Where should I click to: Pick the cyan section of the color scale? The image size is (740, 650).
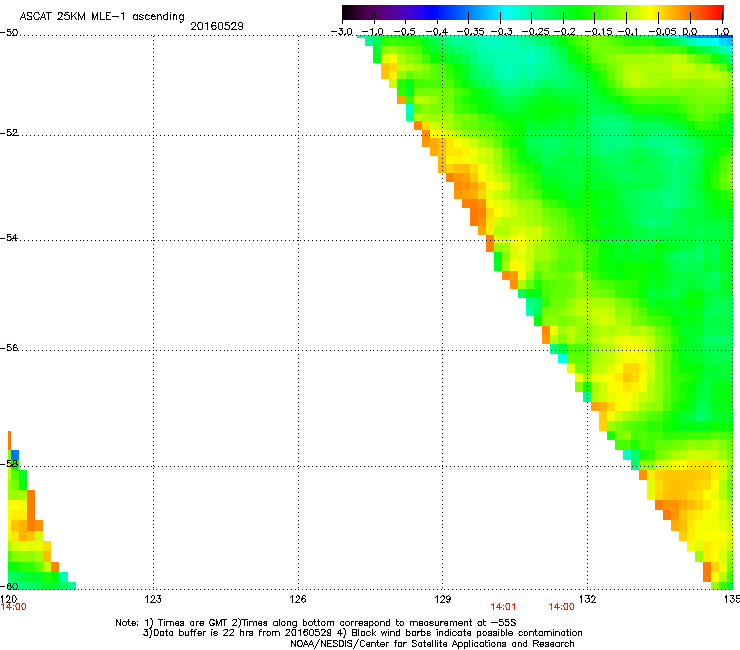[x=507, y=13]
